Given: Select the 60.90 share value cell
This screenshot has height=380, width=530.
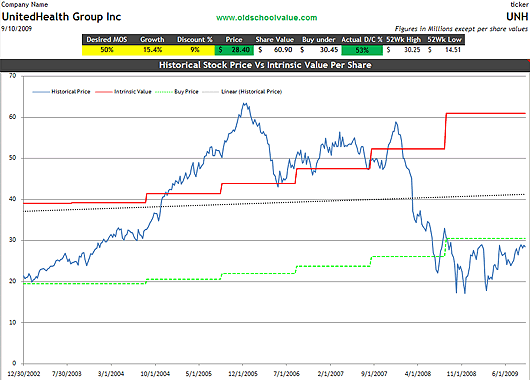Looking at the screenshot, I should coord(275,50).
